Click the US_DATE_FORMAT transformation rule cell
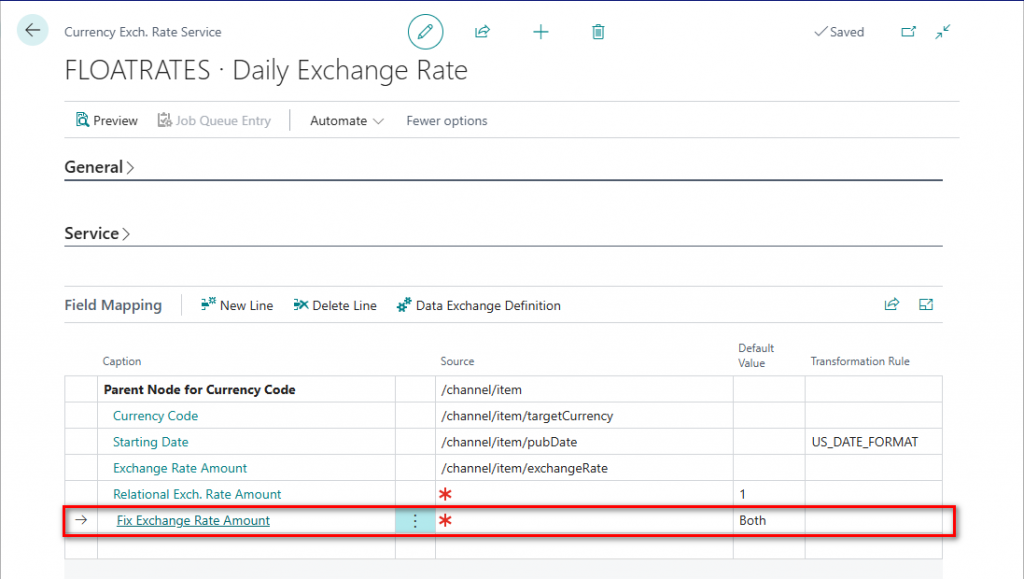The width and height of the screenshot is (1024, 579). point(863,442)
